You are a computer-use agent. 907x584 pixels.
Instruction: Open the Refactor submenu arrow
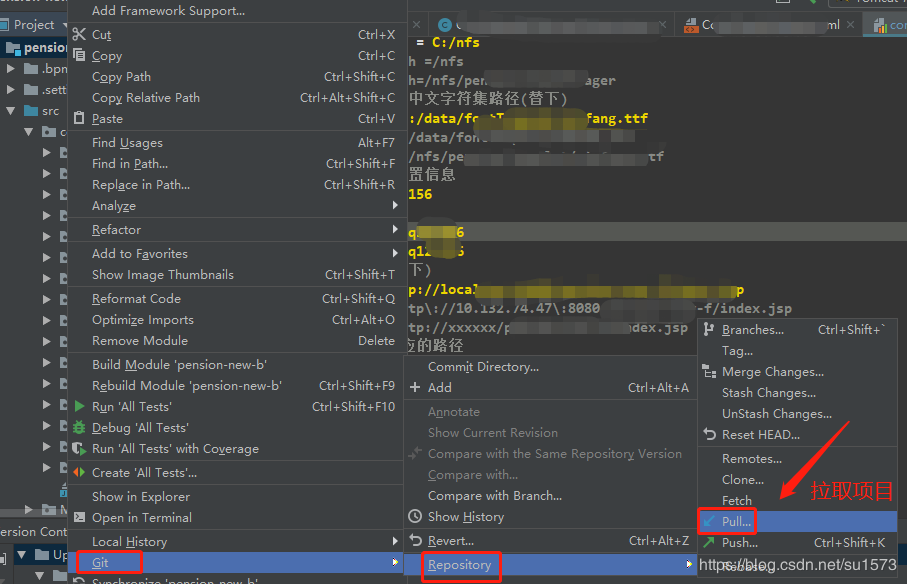tap(395, 229)
